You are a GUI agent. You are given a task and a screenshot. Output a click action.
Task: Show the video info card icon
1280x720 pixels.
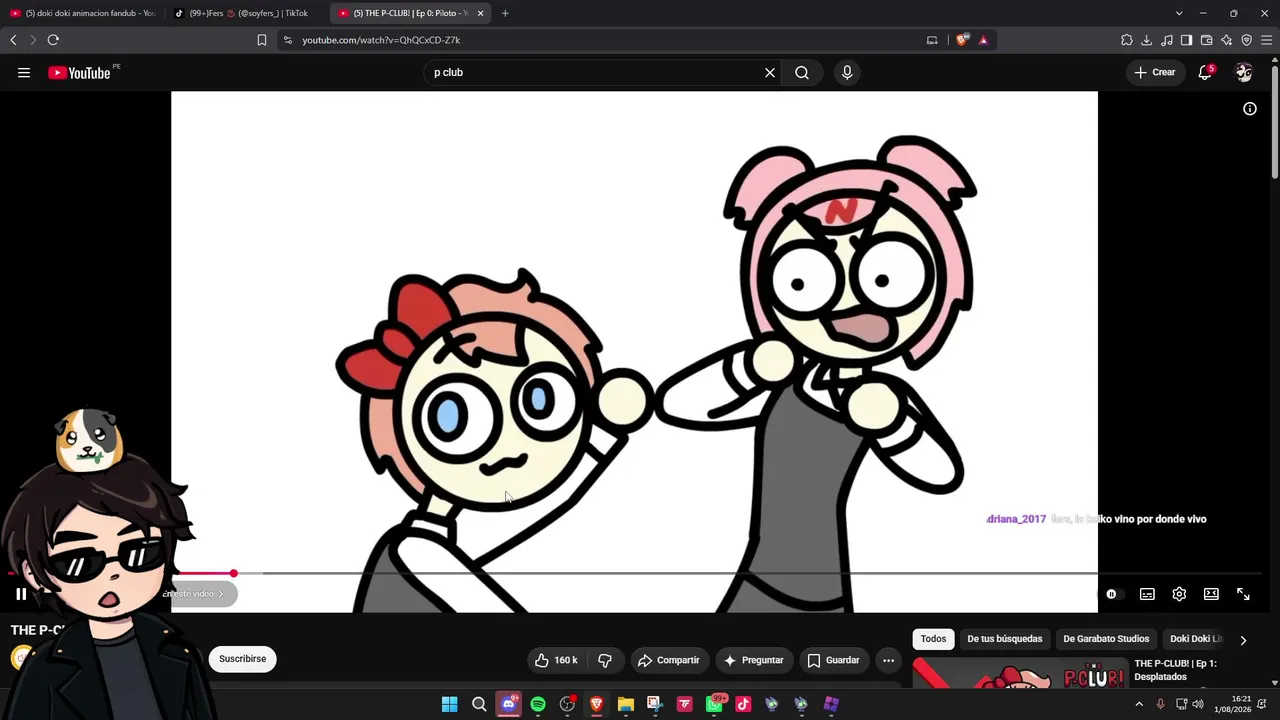[x=1250, y=108]
